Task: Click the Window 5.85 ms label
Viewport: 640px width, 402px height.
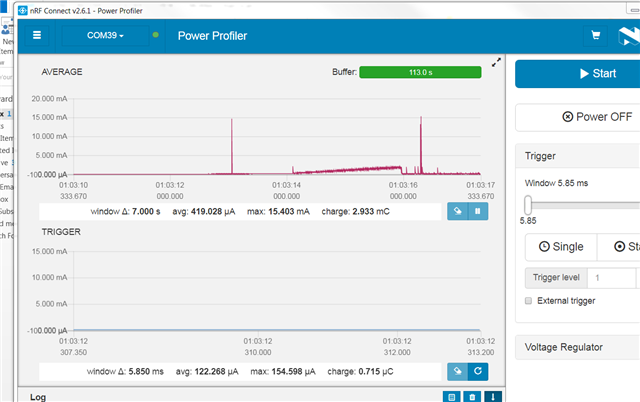Action: [x=556, y=183]
